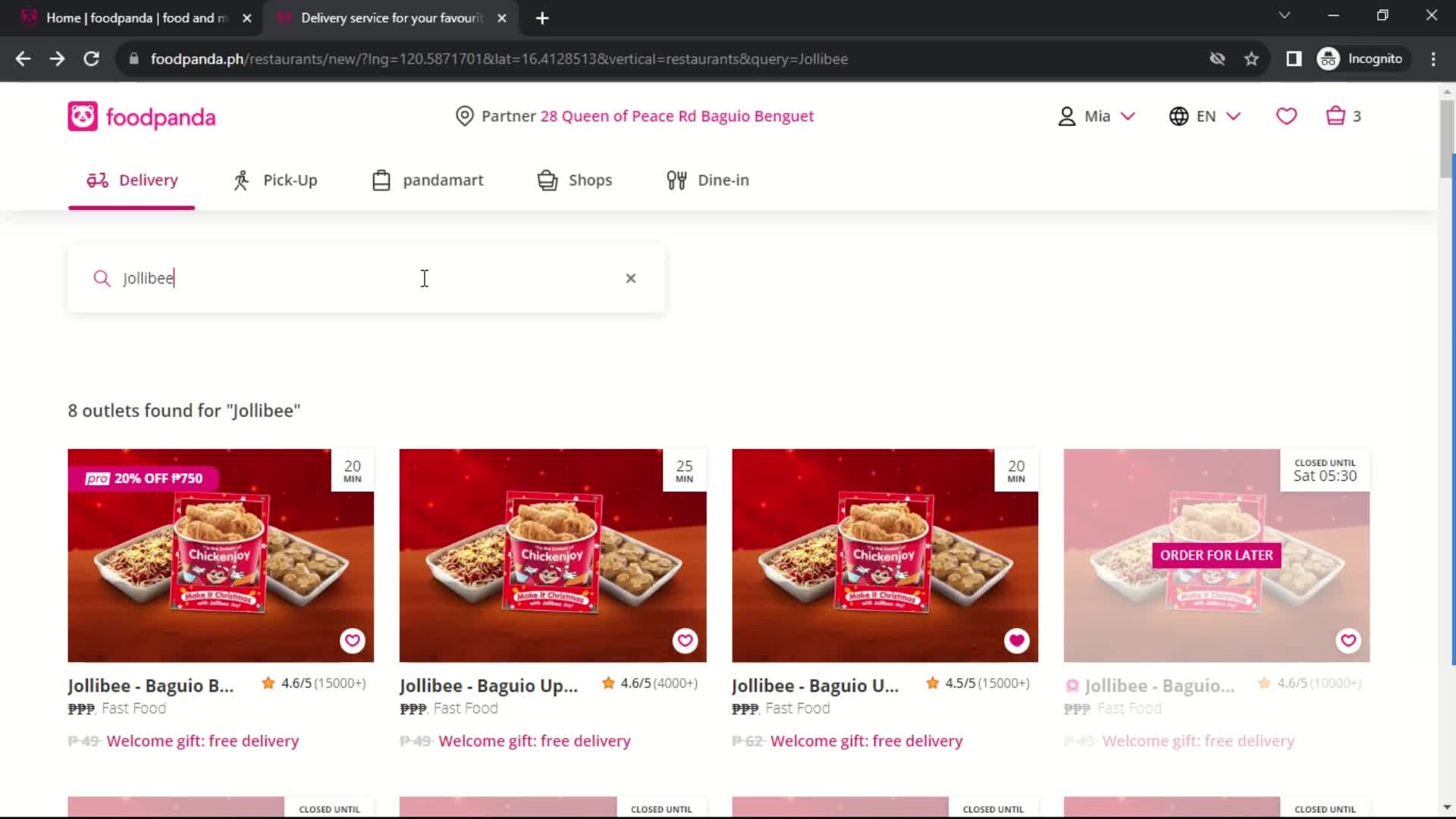
Task: Favourite the closed Jollibee outlet via heart
Action: point(1348,641)
